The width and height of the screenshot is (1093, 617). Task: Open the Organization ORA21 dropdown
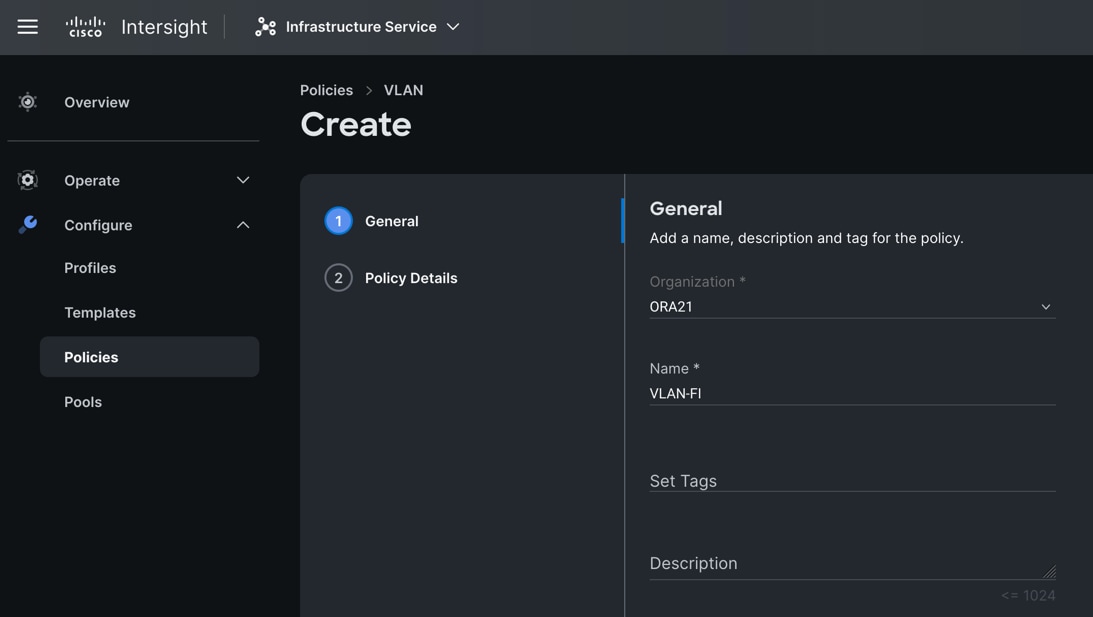851,307
